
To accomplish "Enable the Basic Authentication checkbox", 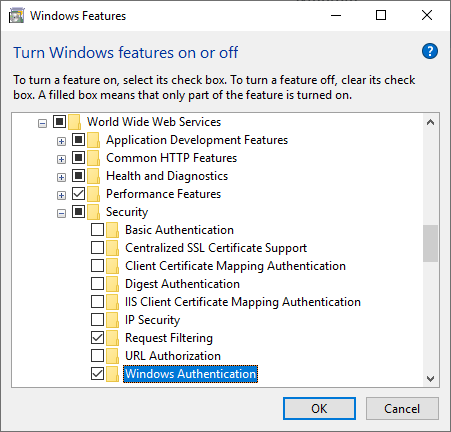I will tap(97, 230).
